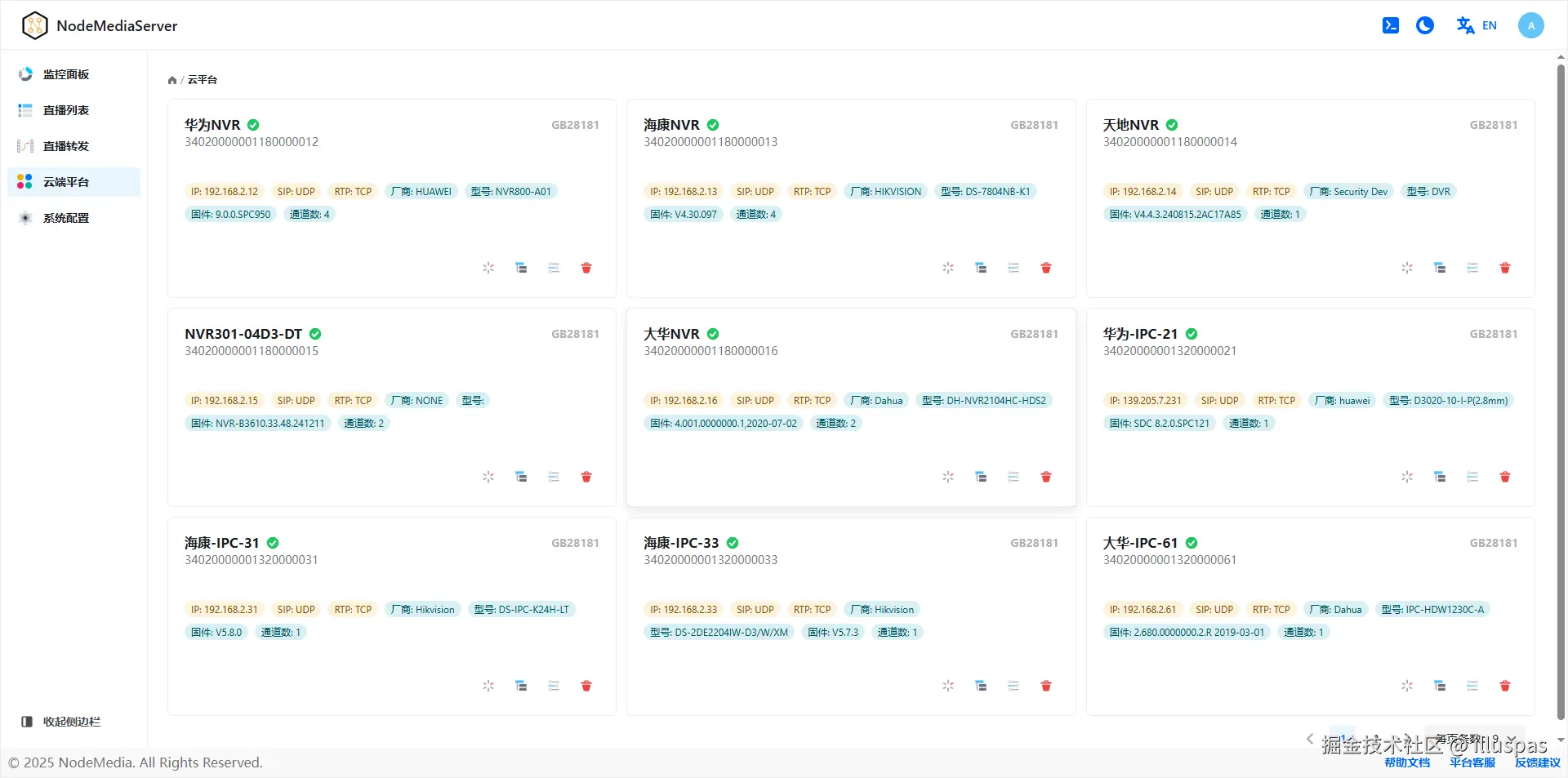The height and width of the screenshot is (778, 1568).
Task: Open 直播转发 in the sidebar
Action: tap(74, 146)
